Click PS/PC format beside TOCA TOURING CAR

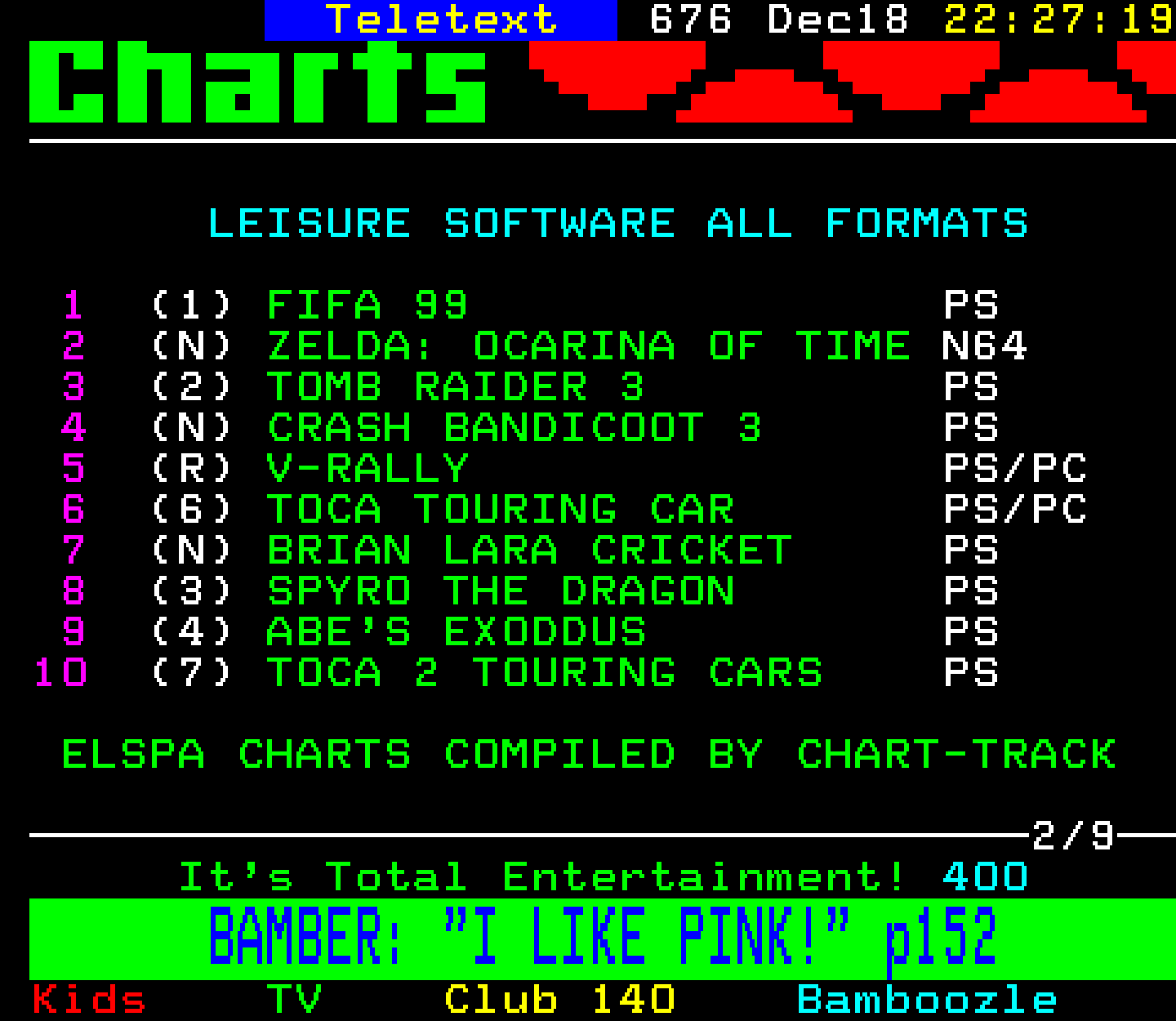pyautogui.click(x=1015, y=510)
